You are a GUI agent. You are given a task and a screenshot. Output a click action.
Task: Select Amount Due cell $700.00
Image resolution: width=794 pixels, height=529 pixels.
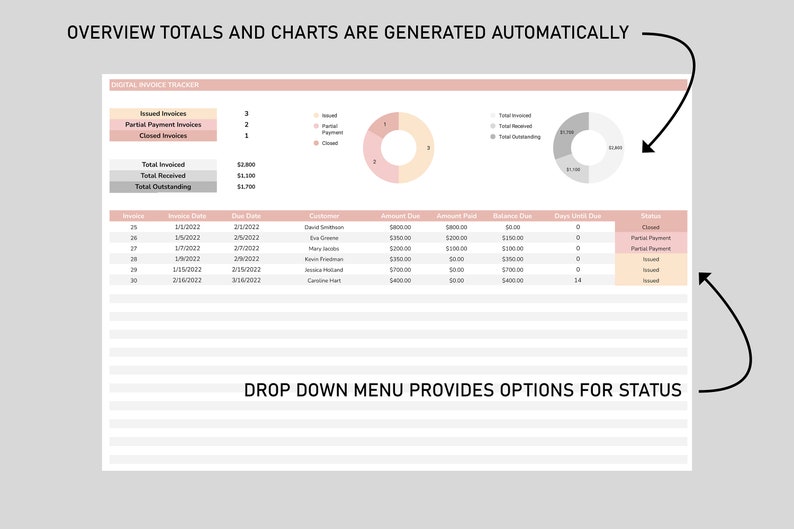(x=400, y=270)
